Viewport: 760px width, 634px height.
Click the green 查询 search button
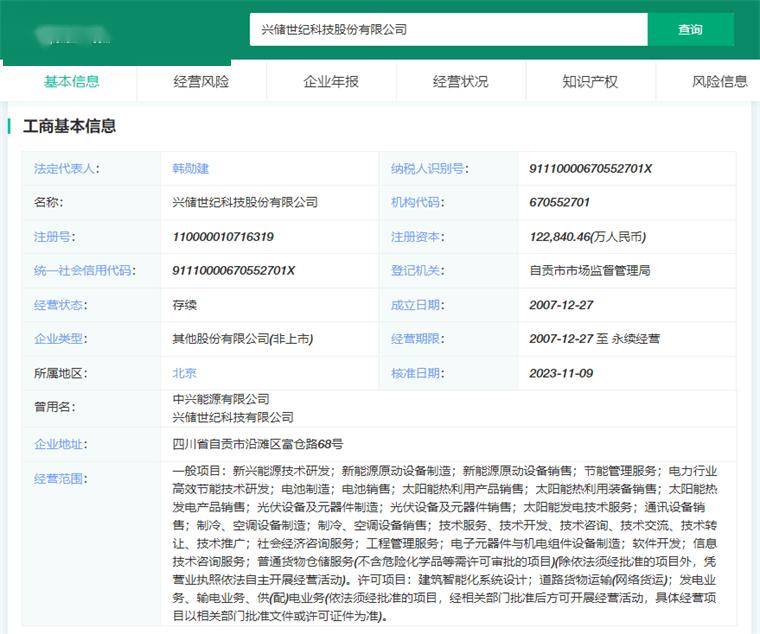pyautogui.click(x=691, y=30)
